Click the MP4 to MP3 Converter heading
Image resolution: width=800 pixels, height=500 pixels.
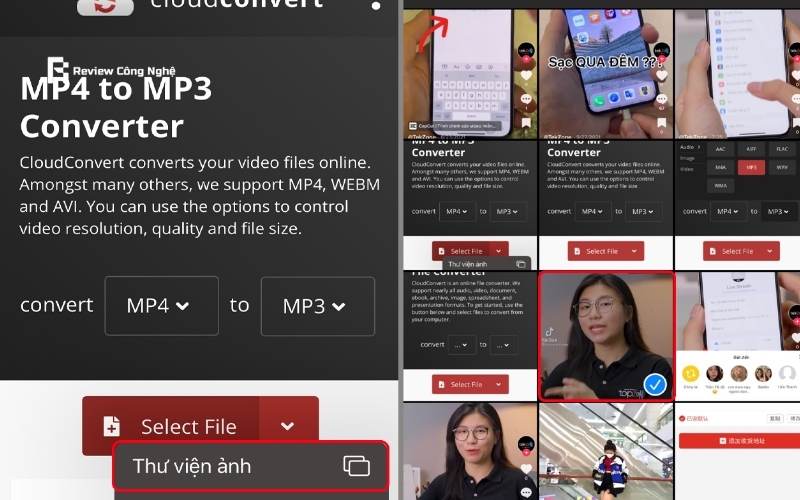[116, 107]
